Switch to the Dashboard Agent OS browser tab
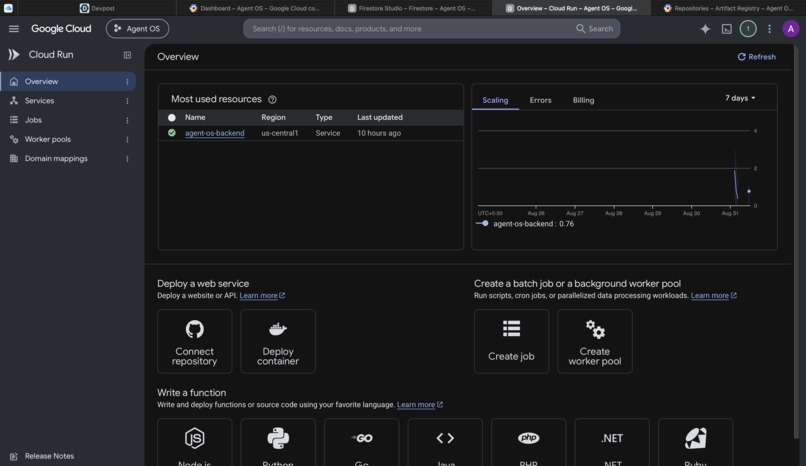 click(255, 8)
